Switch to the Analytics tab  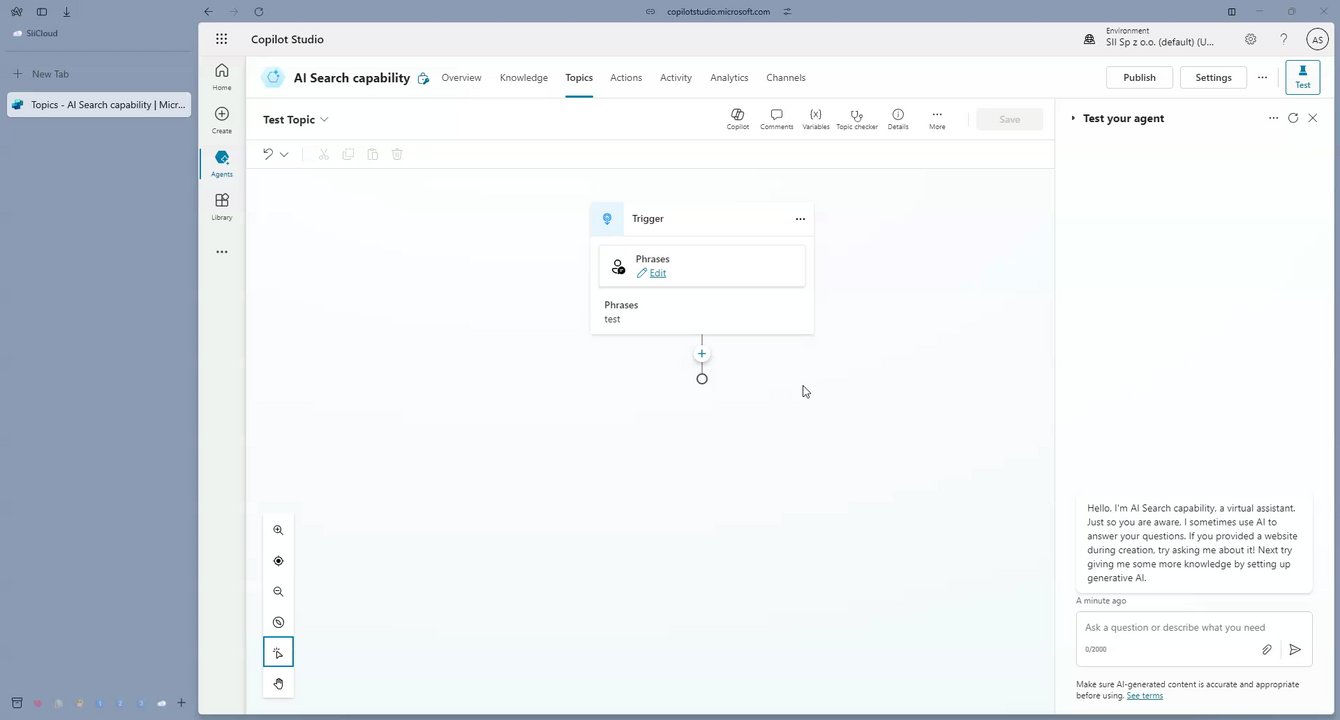click(x=729, y=78)
